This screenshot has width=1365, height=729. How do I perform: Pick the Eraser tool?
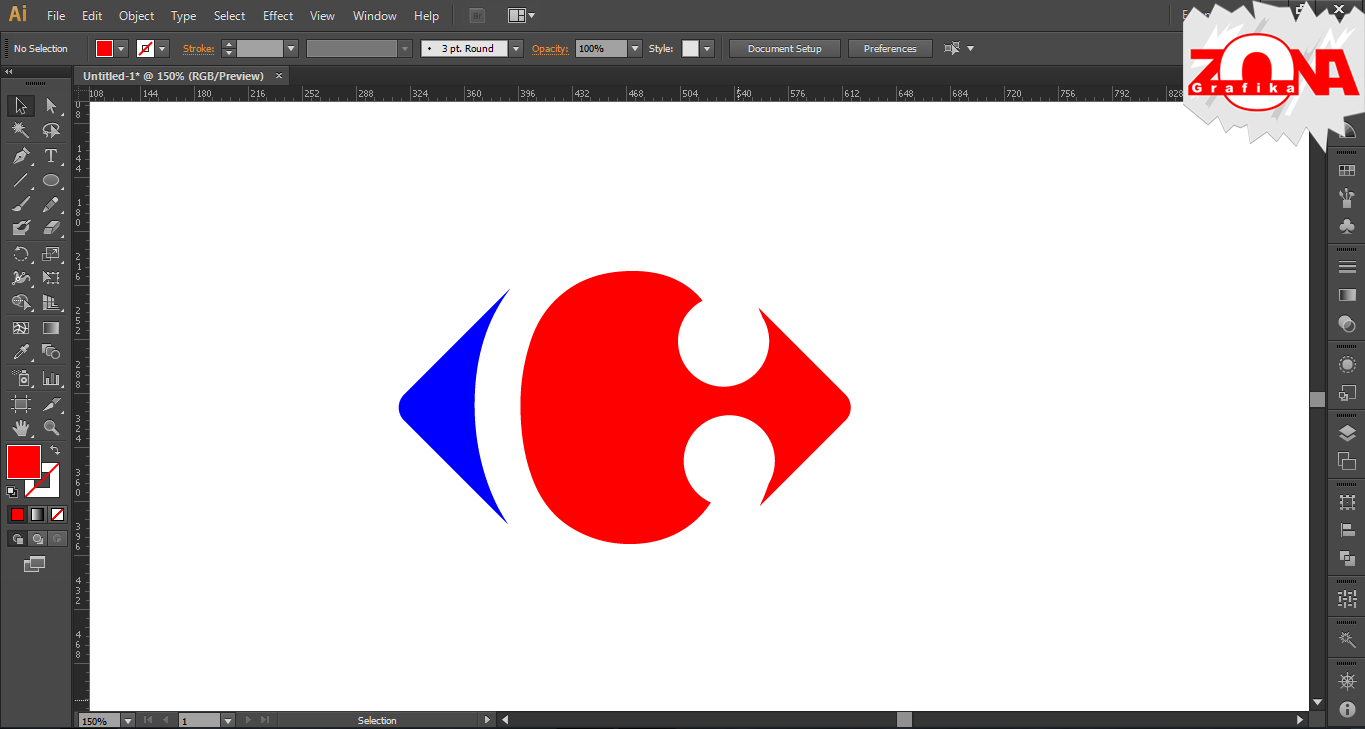point(51,228)
